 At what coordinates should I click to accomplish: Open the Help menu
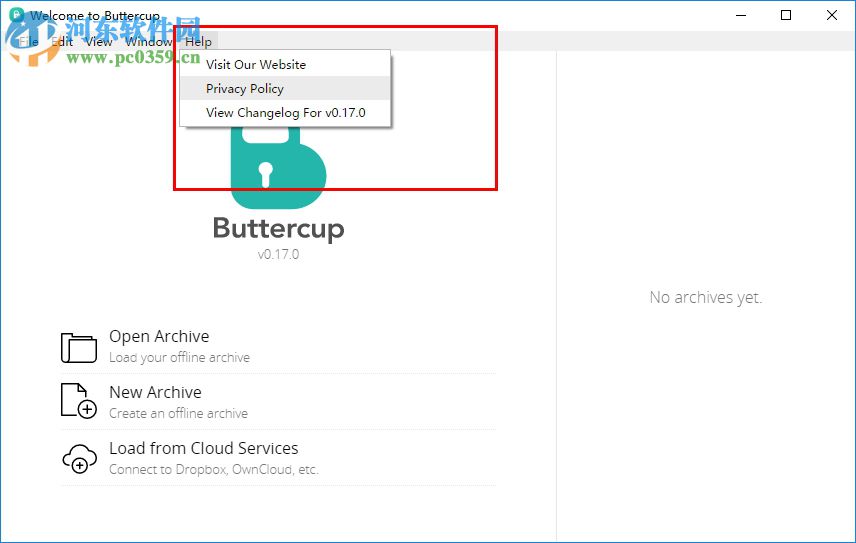click(198, 41)
